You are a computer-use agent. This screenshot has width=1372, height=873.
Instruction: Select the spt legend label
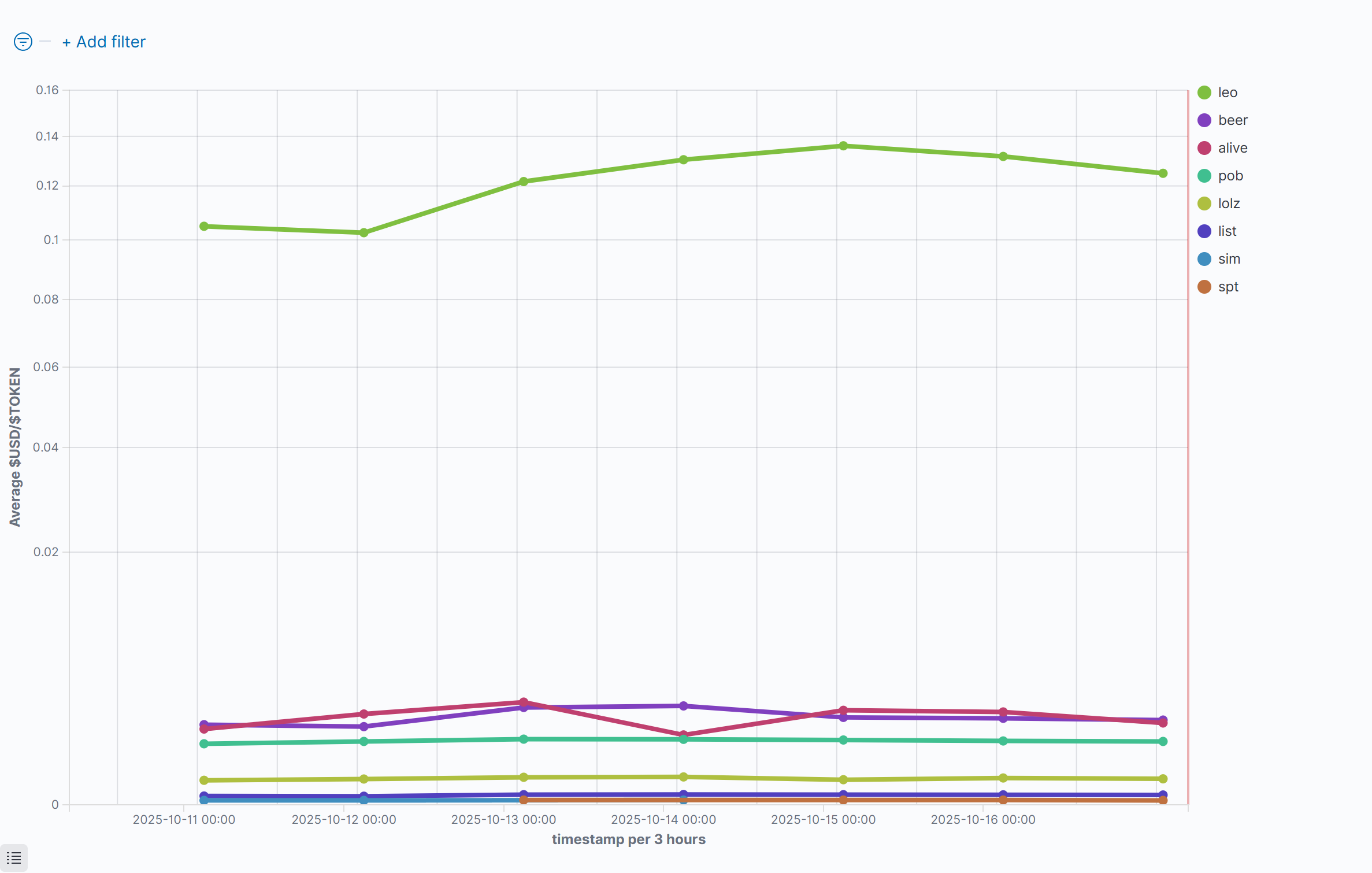click(1228, 287)
